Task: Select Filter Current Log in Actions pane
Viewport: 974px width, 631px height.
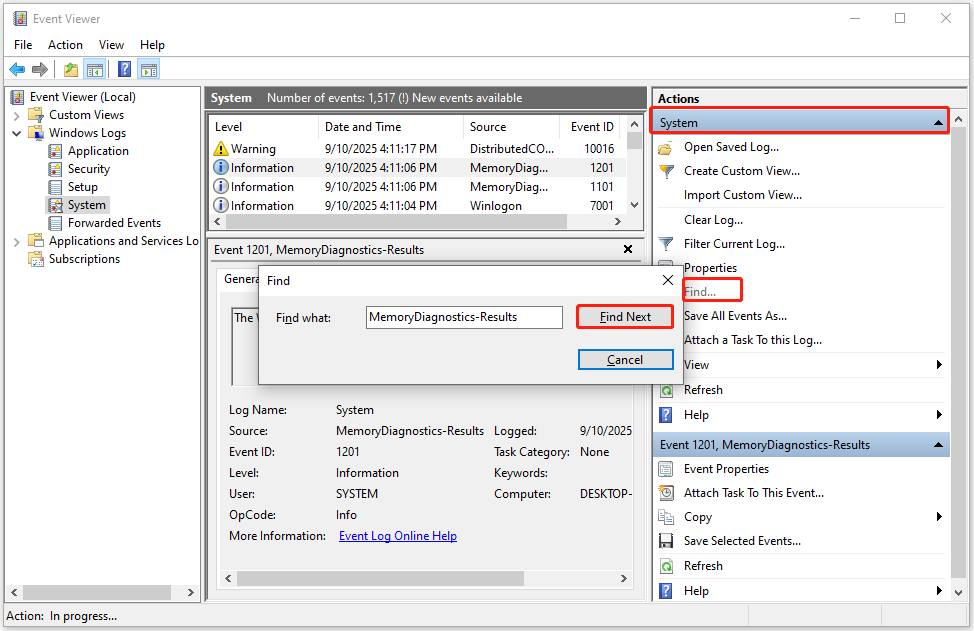Action: point(736,243)
